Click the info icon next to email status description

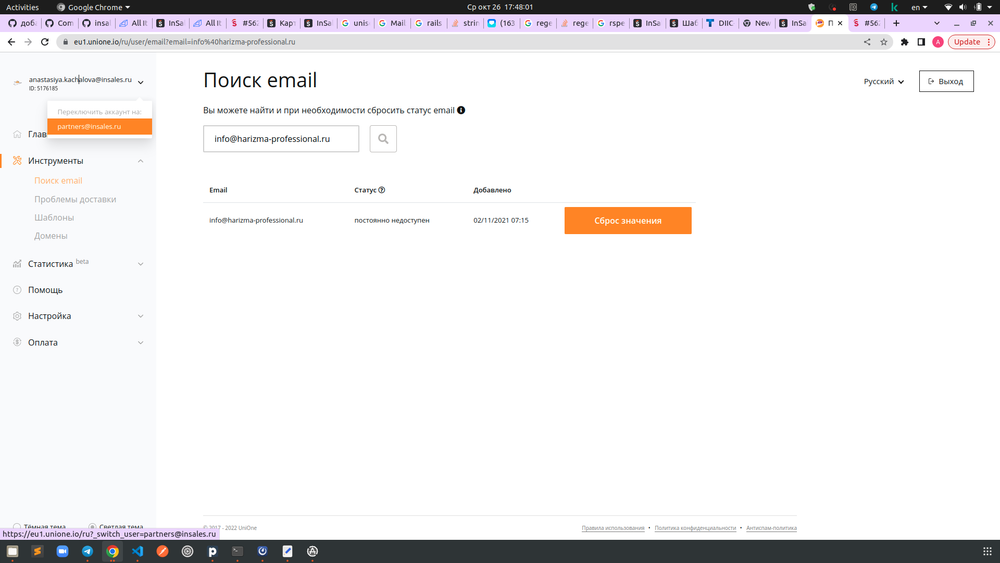coord(461,110)
